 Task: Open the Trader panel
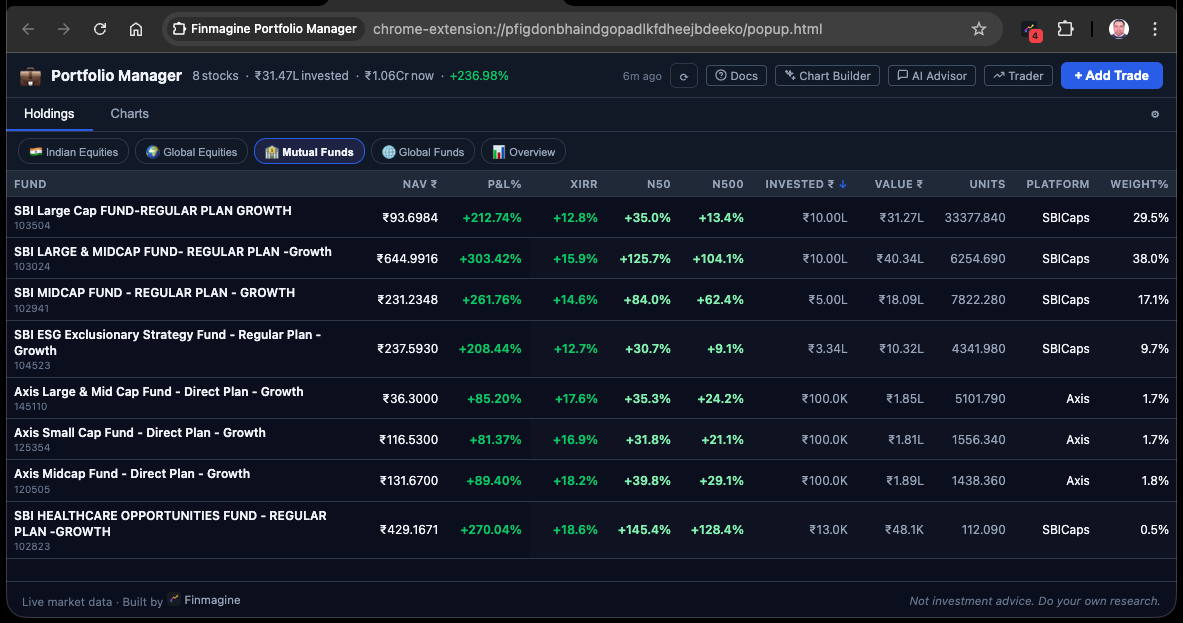point(1018,75)
